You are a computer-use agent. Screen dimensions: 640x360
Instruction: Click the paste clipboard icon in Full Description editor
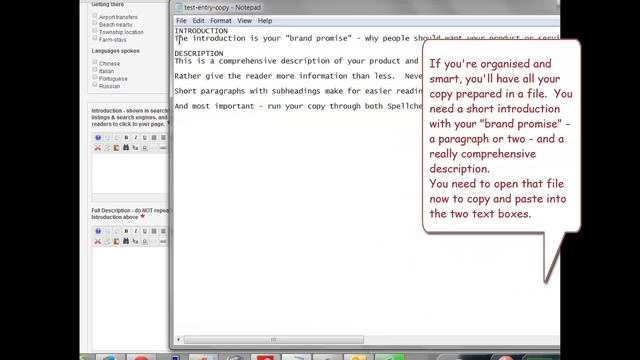pos(116,241)
